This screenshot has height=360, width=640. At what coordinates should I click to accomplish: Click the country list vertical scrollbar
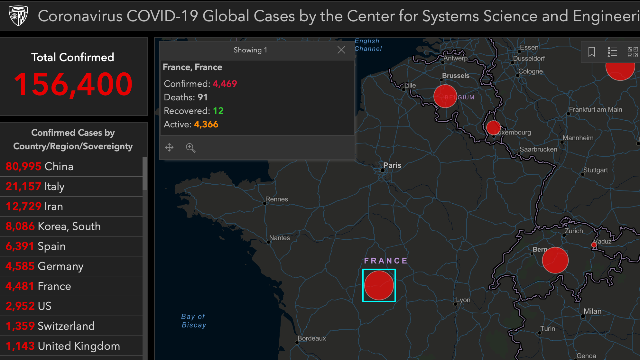click(x=145, y=173)
